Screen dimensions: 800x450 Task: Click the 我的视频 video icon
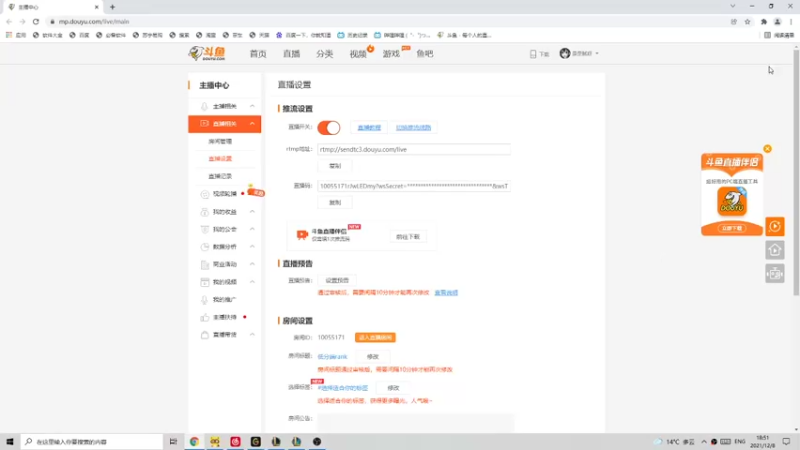[205, 282]
